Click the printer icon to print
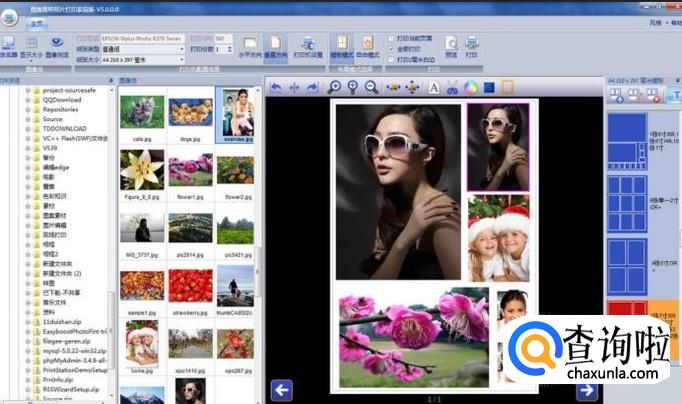The width and height of the screenshot is (682, 404). [471, 43]
